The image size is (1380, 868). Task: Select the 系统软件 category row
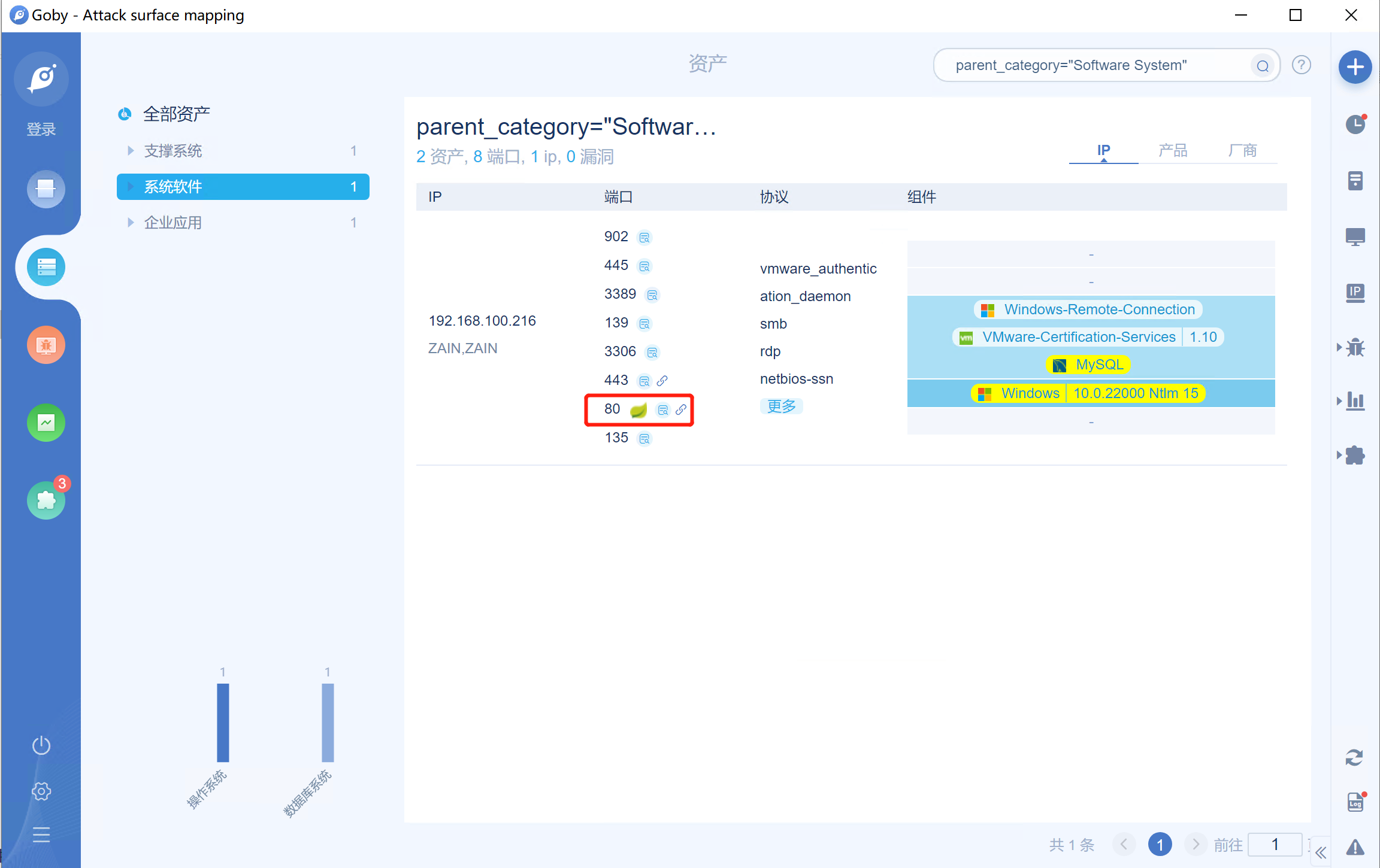click(243, 187)
